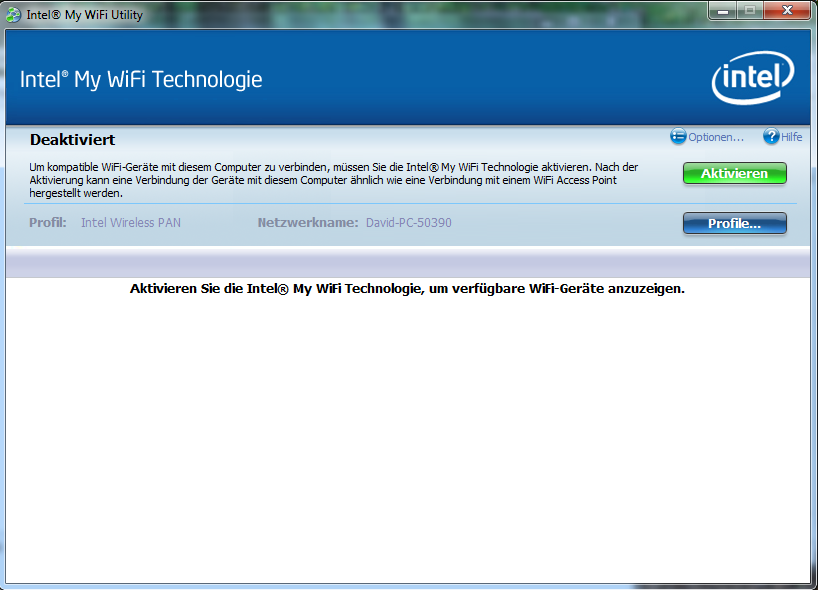The width and height of the screenshot is (818, 590).
Task: Click the Intel My WiFi Technologie banner title
Action: pos(141,80)
